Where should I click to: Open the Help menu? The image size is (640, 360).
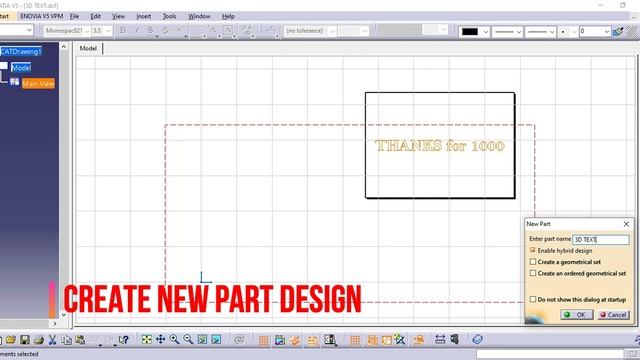click(228, 16)
